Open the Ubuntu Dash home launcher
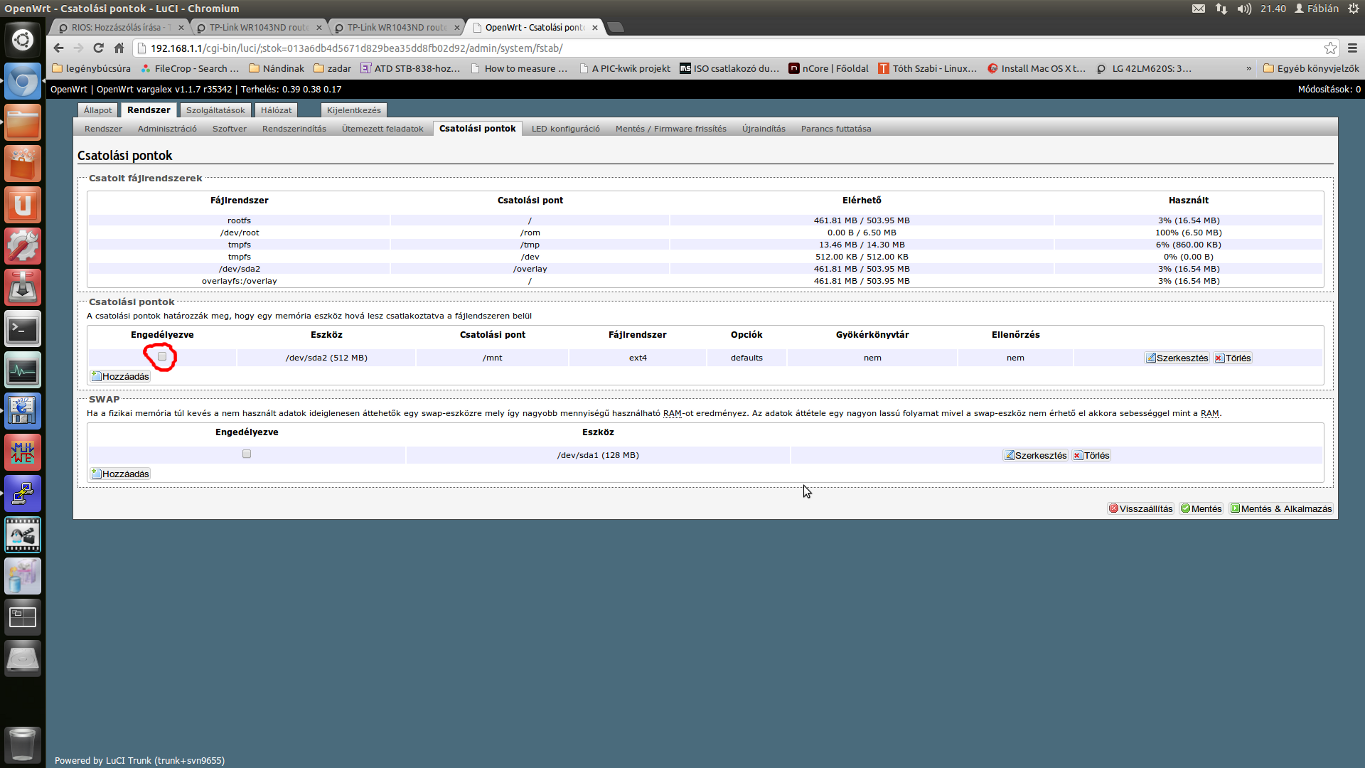Image resolution: width=1365 pixels, height=768 pixels. [22, 40]
